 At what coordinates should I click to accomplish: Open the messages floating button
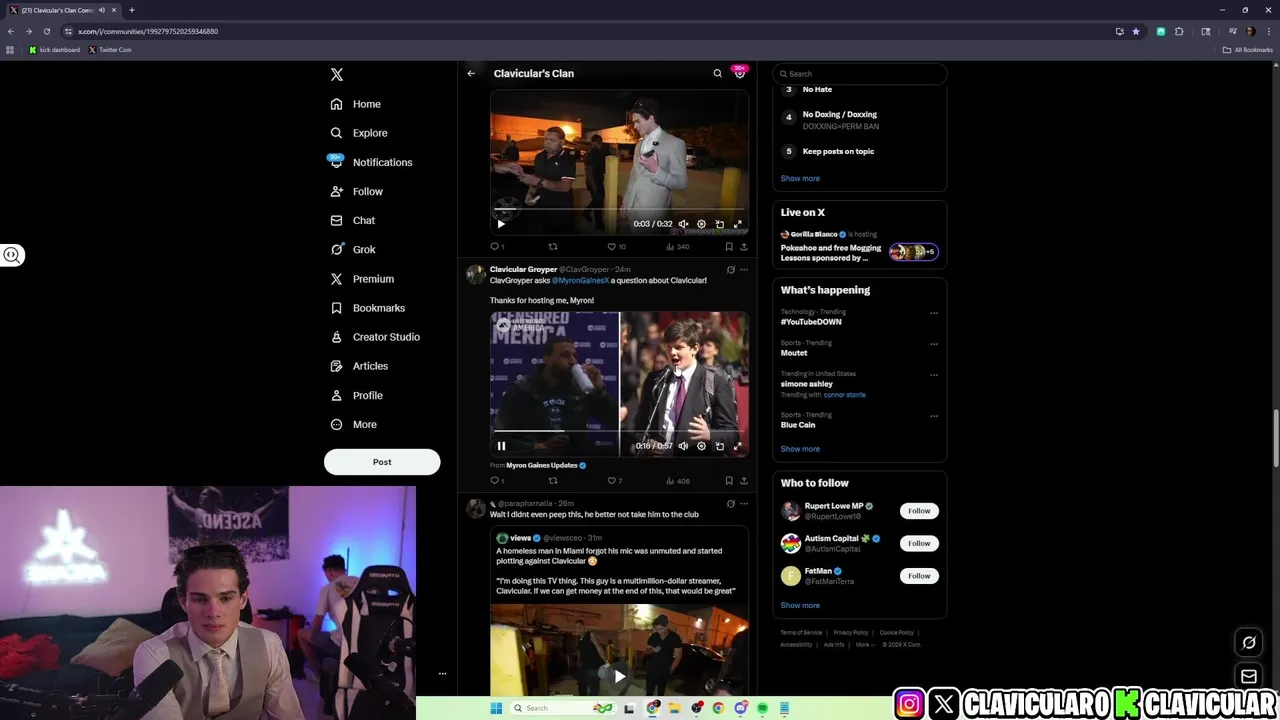(1248, 677)
